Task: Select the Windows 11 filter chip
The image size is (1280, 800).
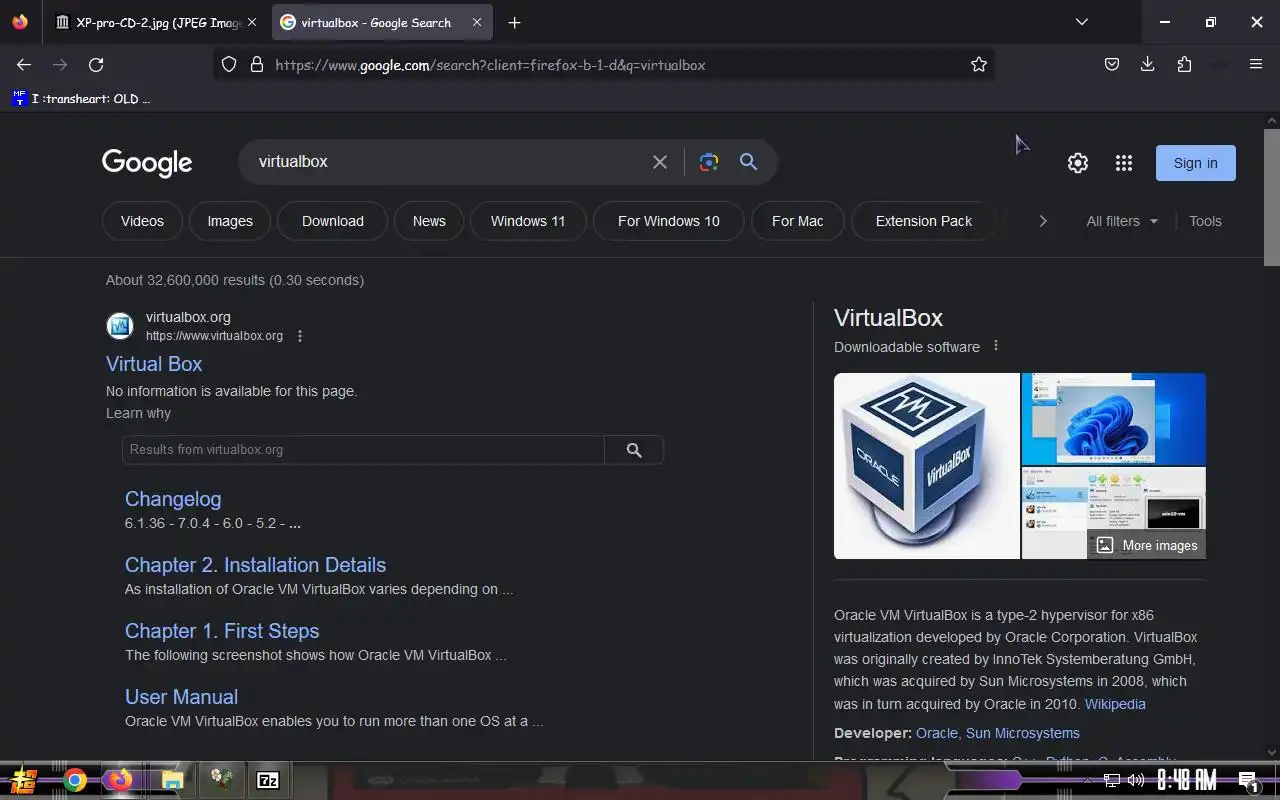Action: [x=528, y=221]
